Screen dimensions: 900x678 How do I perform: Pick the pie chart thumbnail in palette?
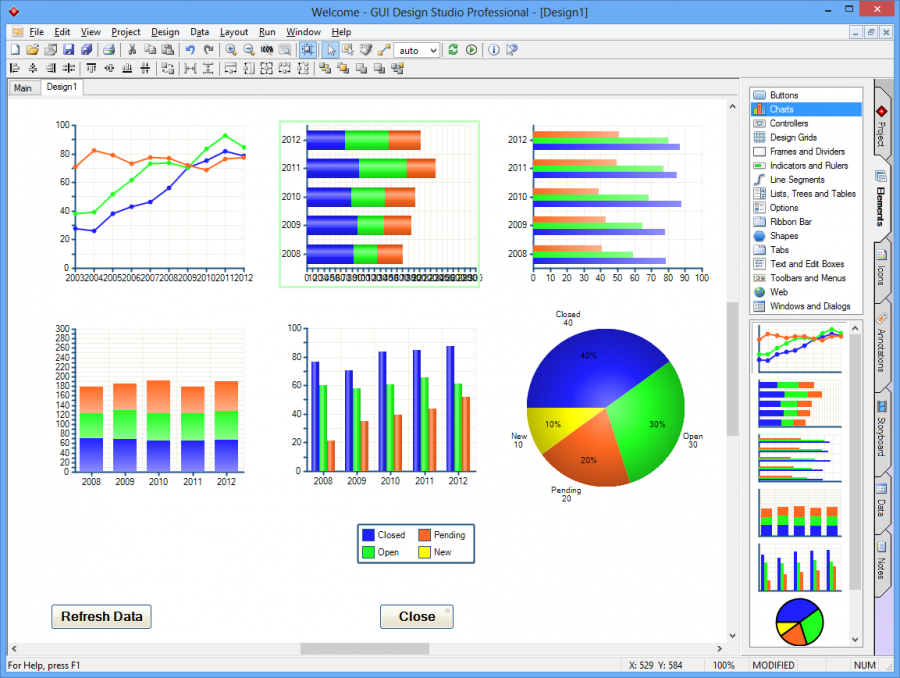[800, 622]
